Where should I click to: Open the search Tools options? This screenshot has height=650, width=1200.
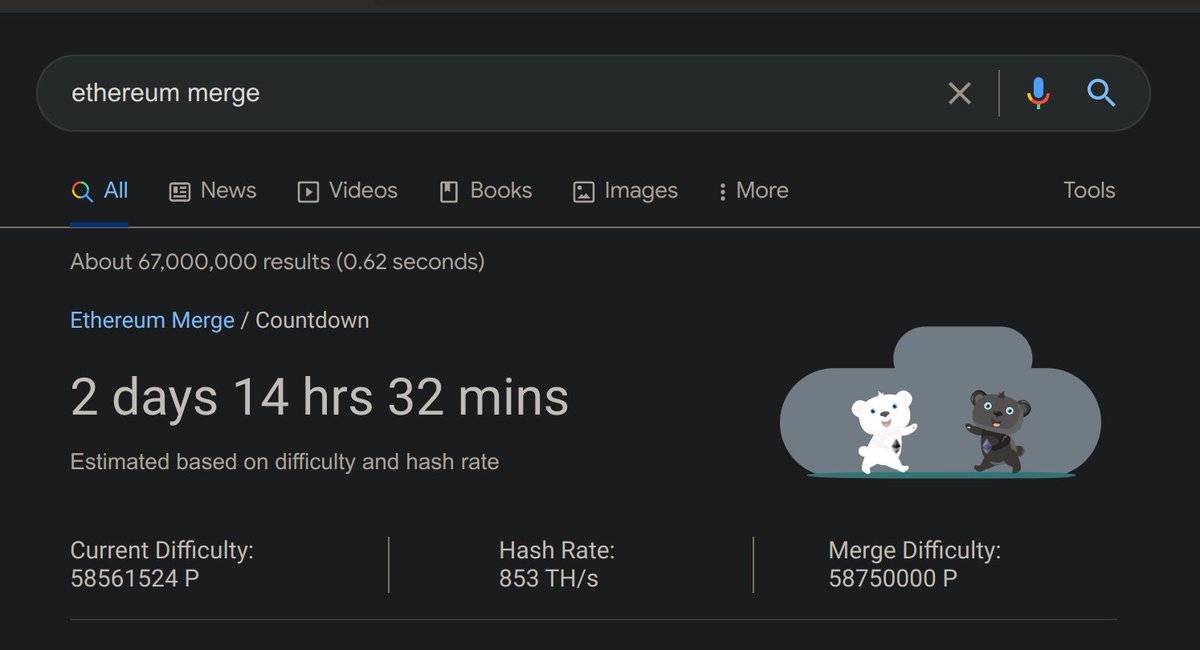pos(1089,191)
